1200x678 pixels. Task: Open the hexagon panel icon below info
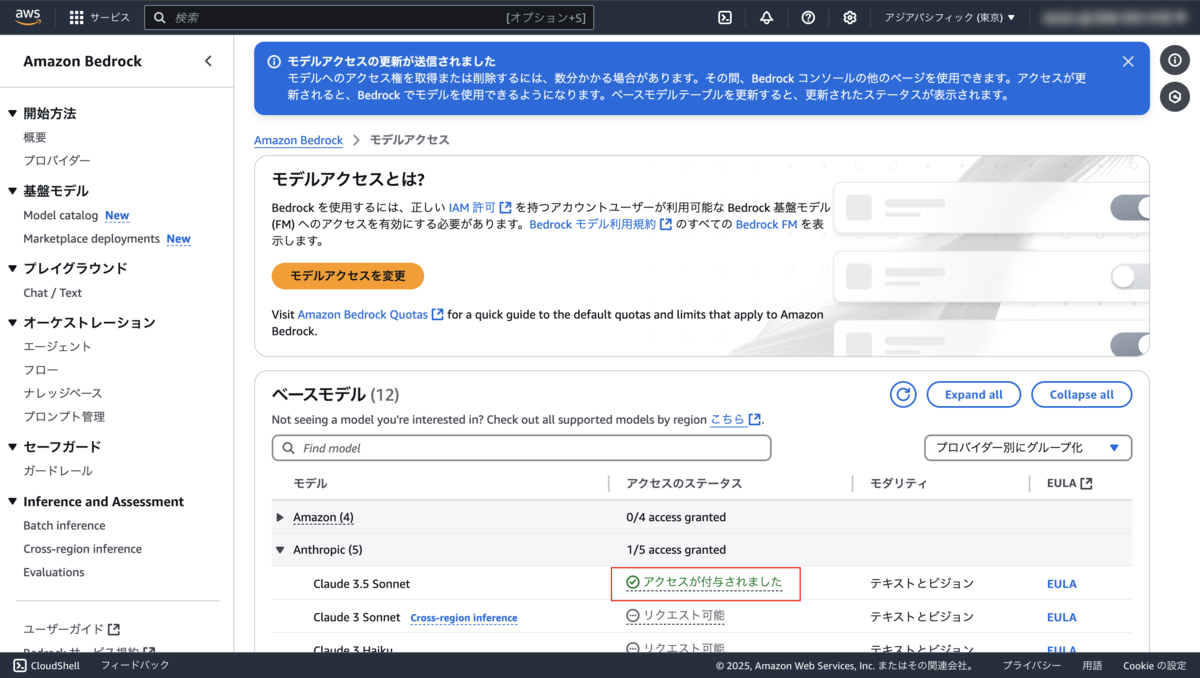coord(1175,97)
